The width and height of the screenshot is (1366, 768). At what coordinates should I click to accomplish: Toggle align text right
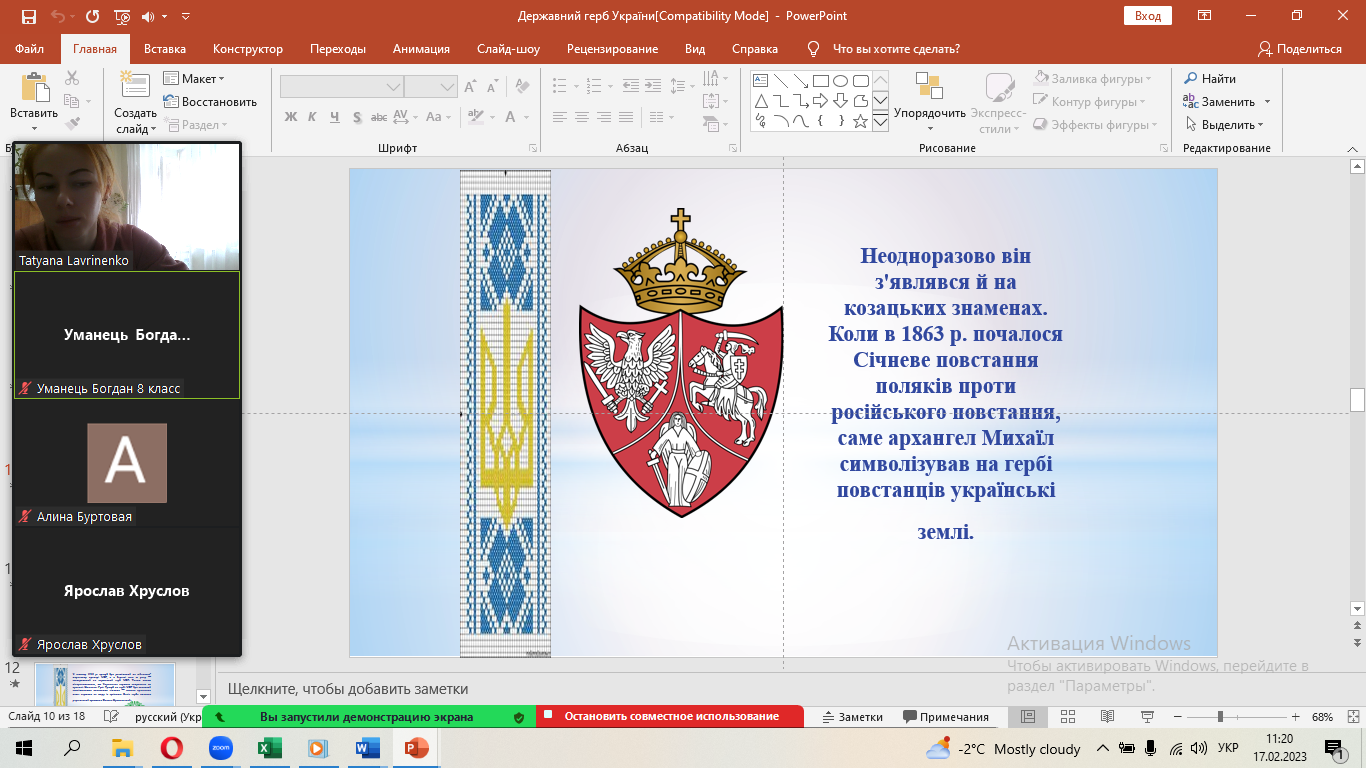(x=604, y=117)
